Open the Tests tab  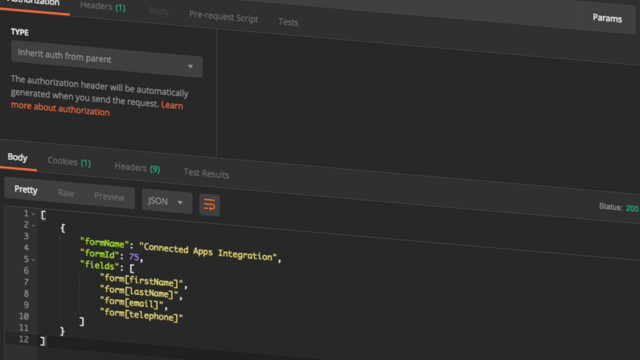click(288, 22)
